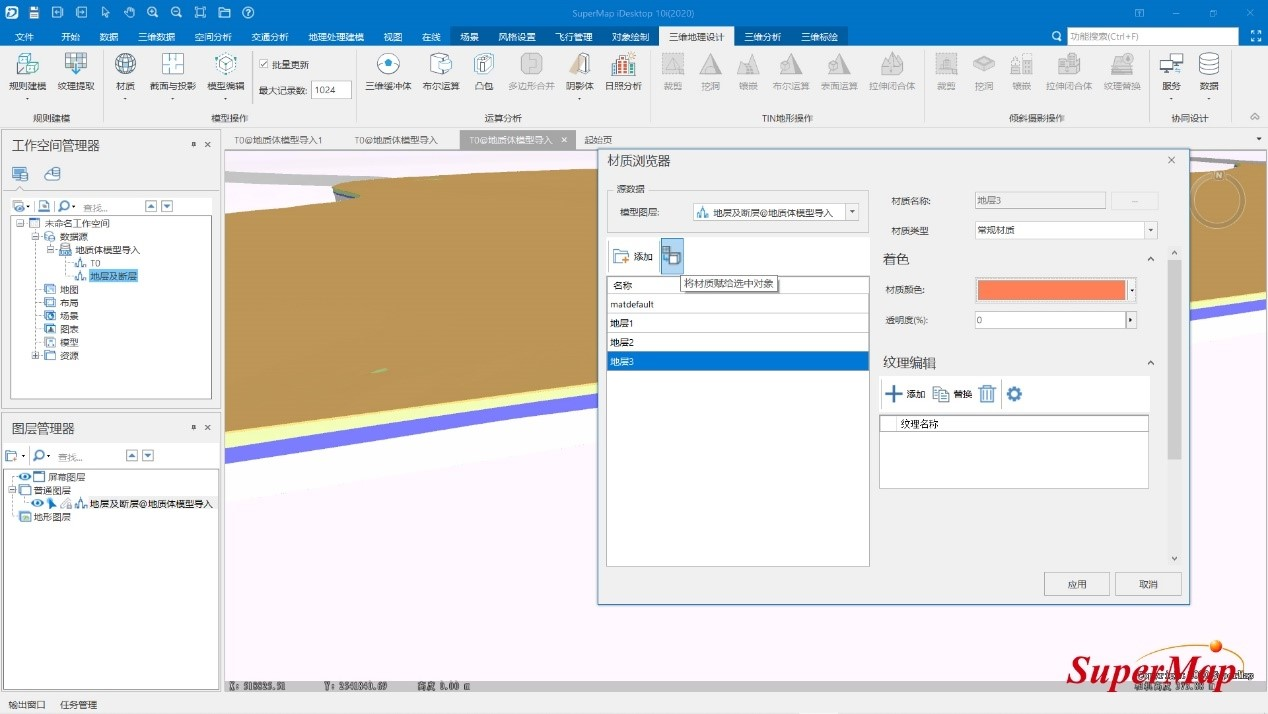Run 三维缓冲体 analysis
Image resolution: width=1268 pixels, height=714 pixels.
point(388,72)
